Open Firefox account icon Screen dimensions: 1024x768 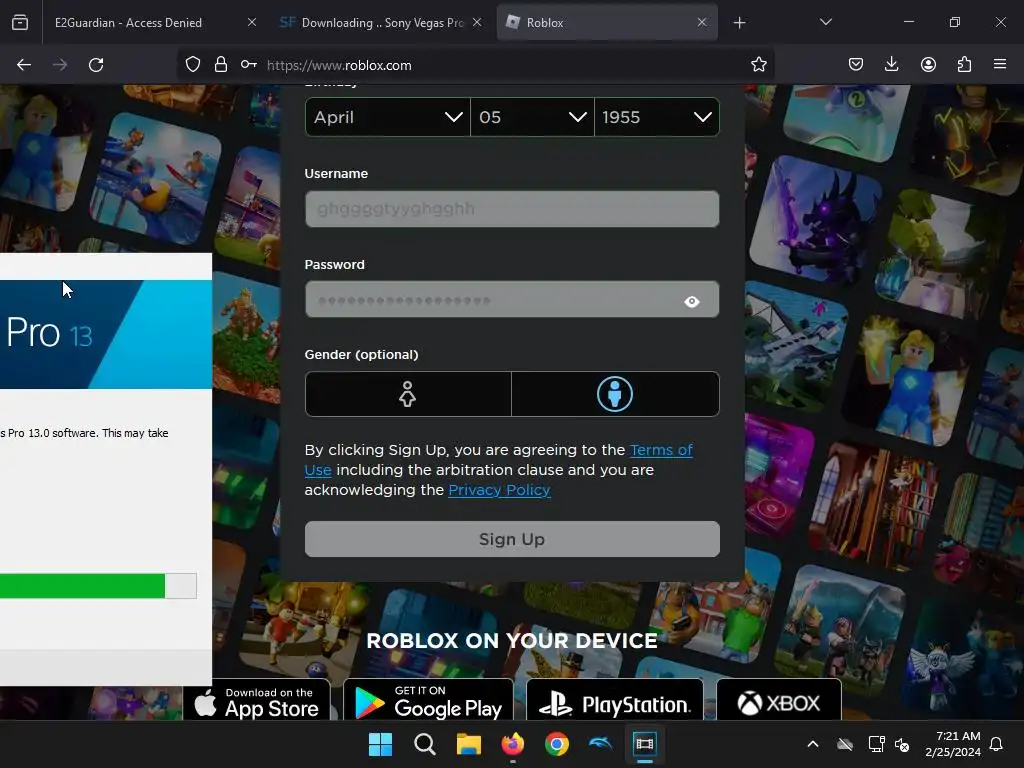click(x=928, y=64)
